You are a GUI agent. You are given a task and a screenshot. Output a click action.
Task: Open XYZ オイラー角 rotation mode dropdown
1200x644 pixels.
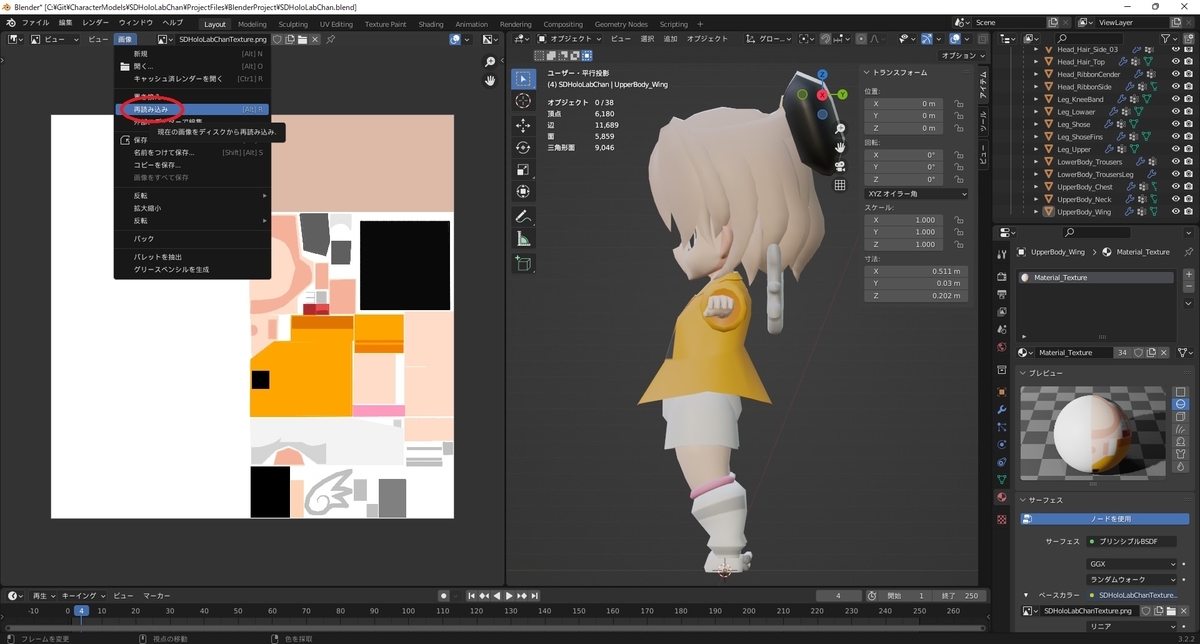point(915,193)
